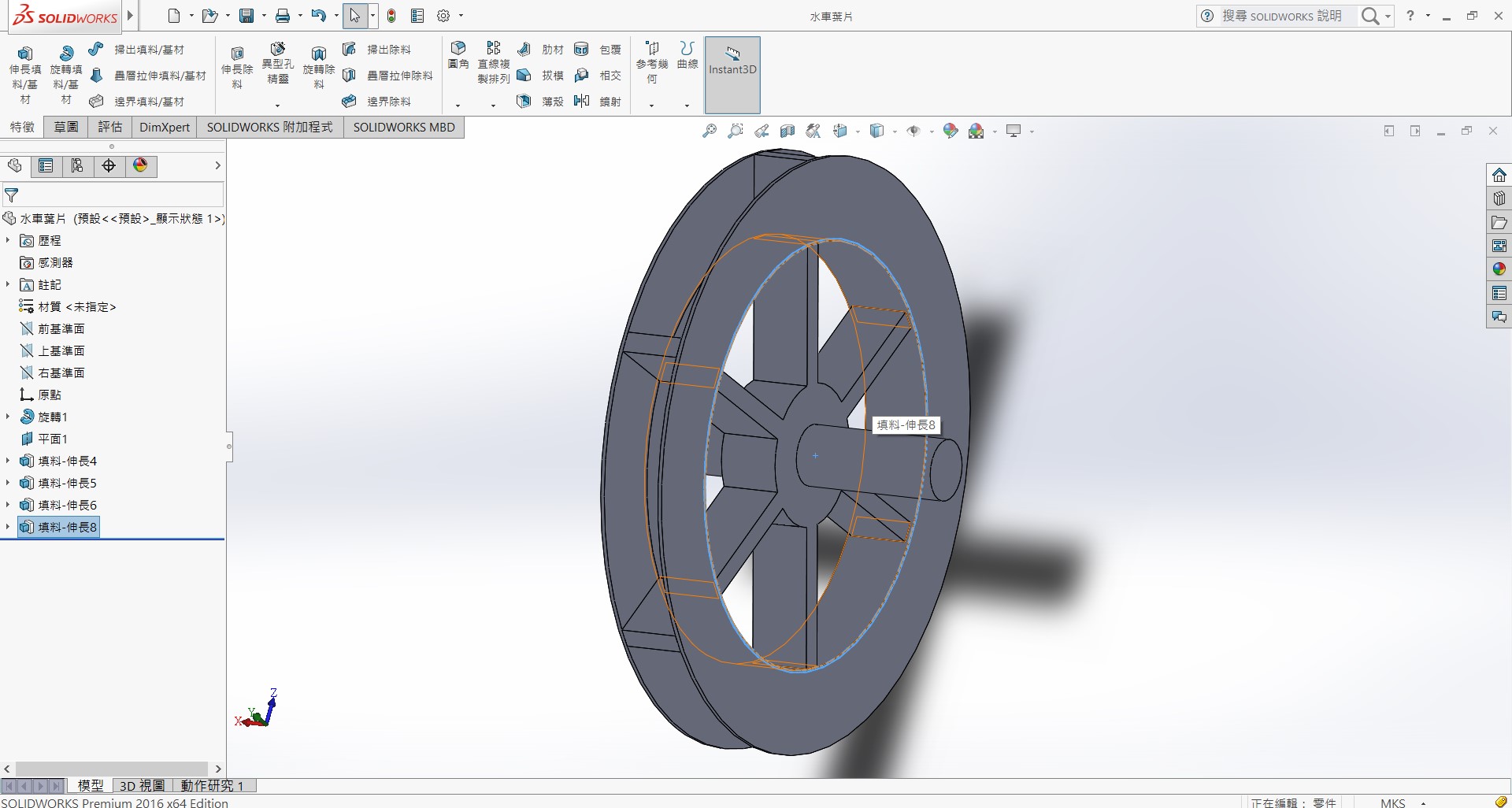Viewport: 1512px width, 808px height.
Task: Click the Intersect (相交) tool
Action: point(598,76)
